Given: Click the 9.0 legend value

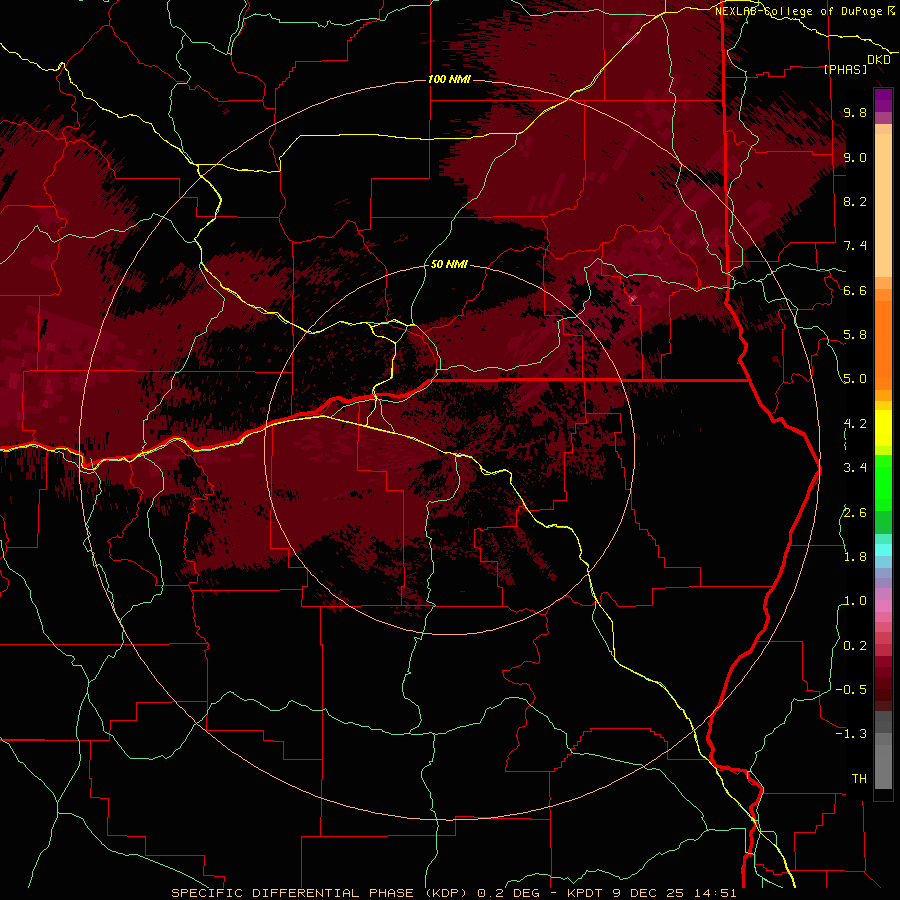Looking at the screenshot, I should (x=855, y=157).
